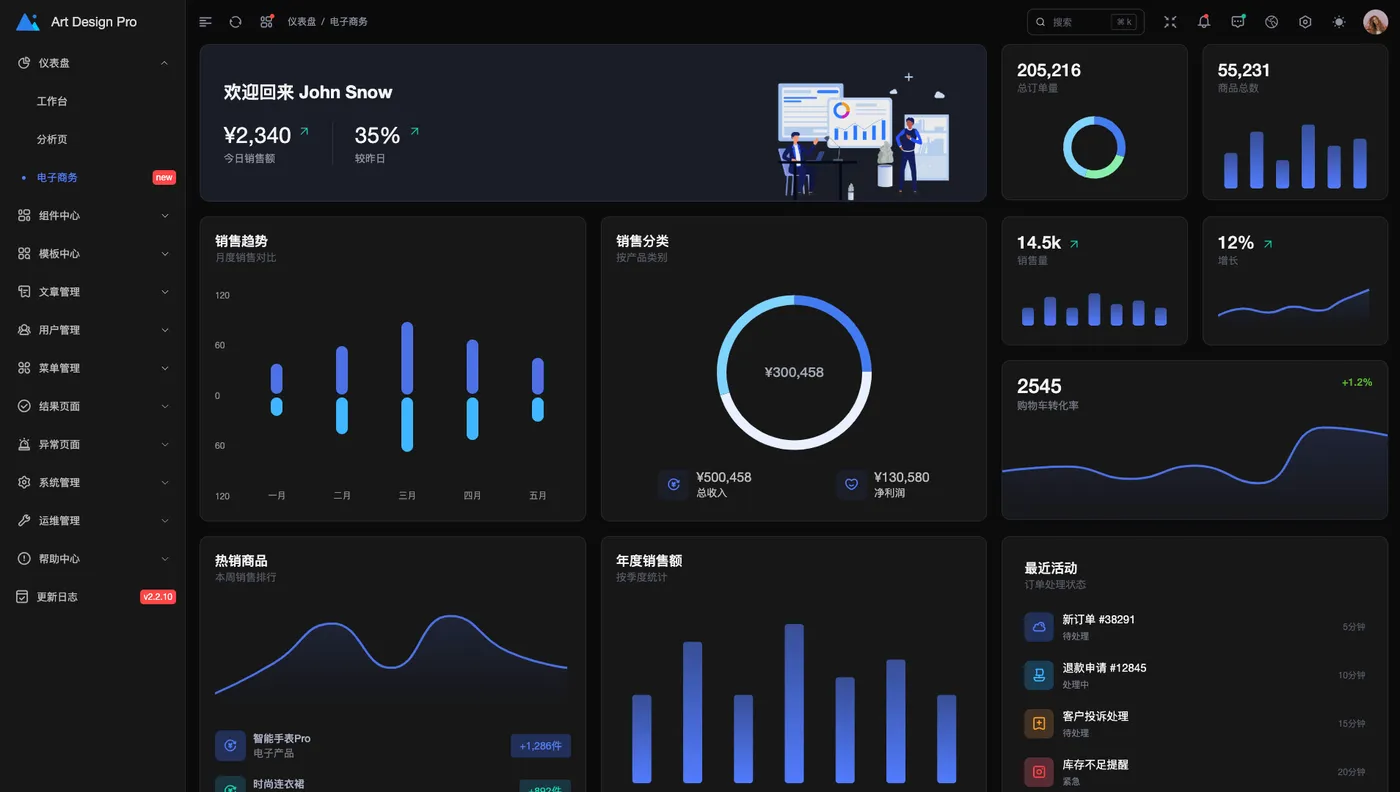The image size is (1400, 792).
Task: Open the chat message icon
Action: tap(1238, 22)
